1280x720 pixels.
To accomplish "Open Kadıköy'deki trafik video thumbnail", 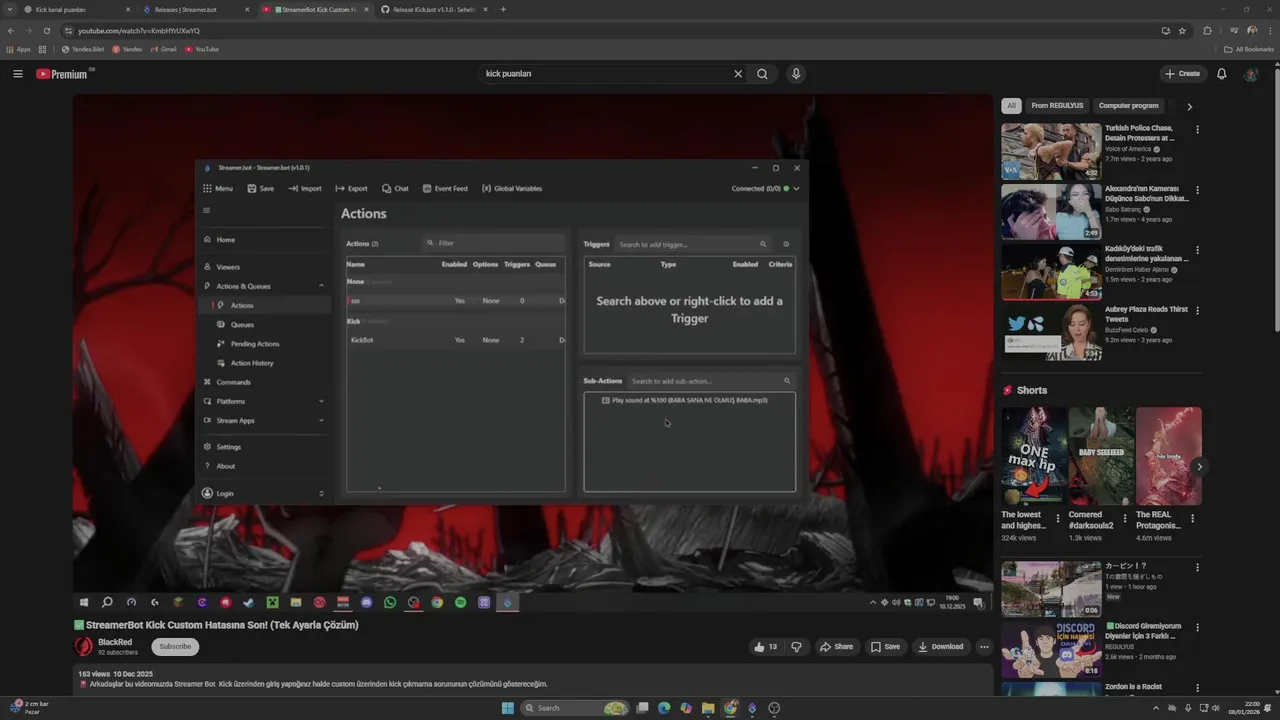I will 1051,271.
